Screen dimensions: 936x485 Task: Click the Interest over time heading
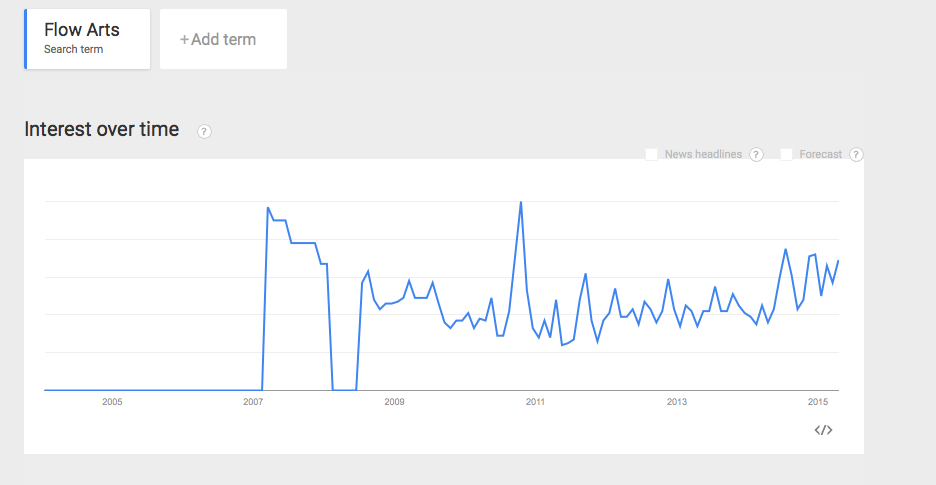pos(101,129)
